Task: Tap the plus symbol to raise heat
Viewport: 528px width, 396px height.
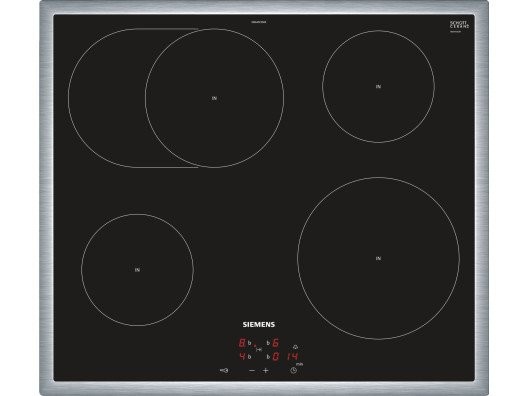Action: click(266, 370)
